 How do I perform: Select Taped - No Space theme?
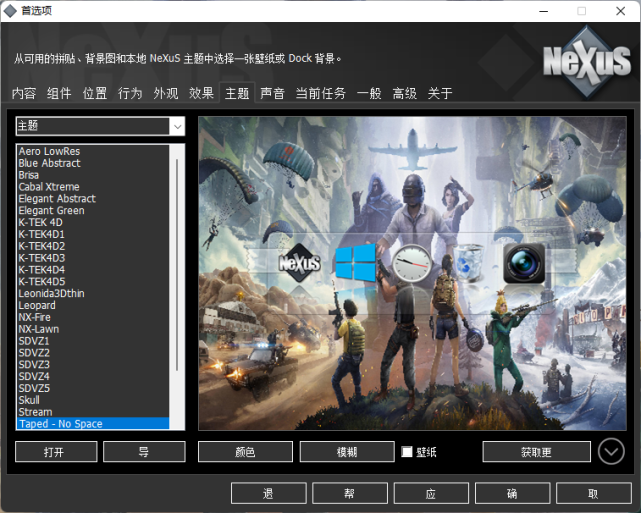[92, 423]
